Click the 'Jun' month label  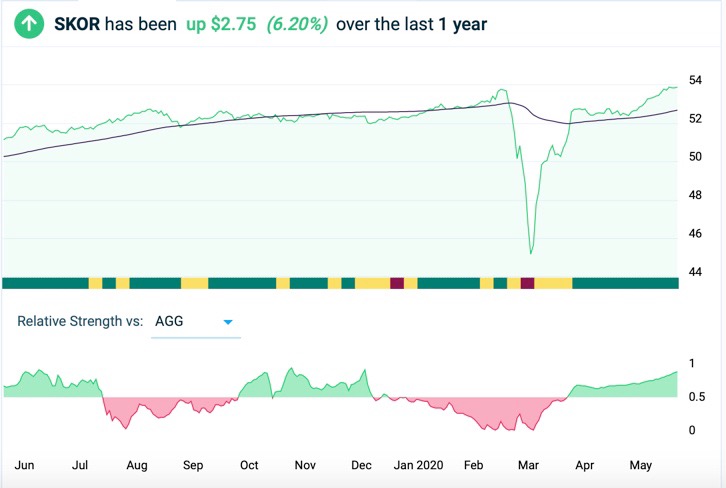[25, 466]
